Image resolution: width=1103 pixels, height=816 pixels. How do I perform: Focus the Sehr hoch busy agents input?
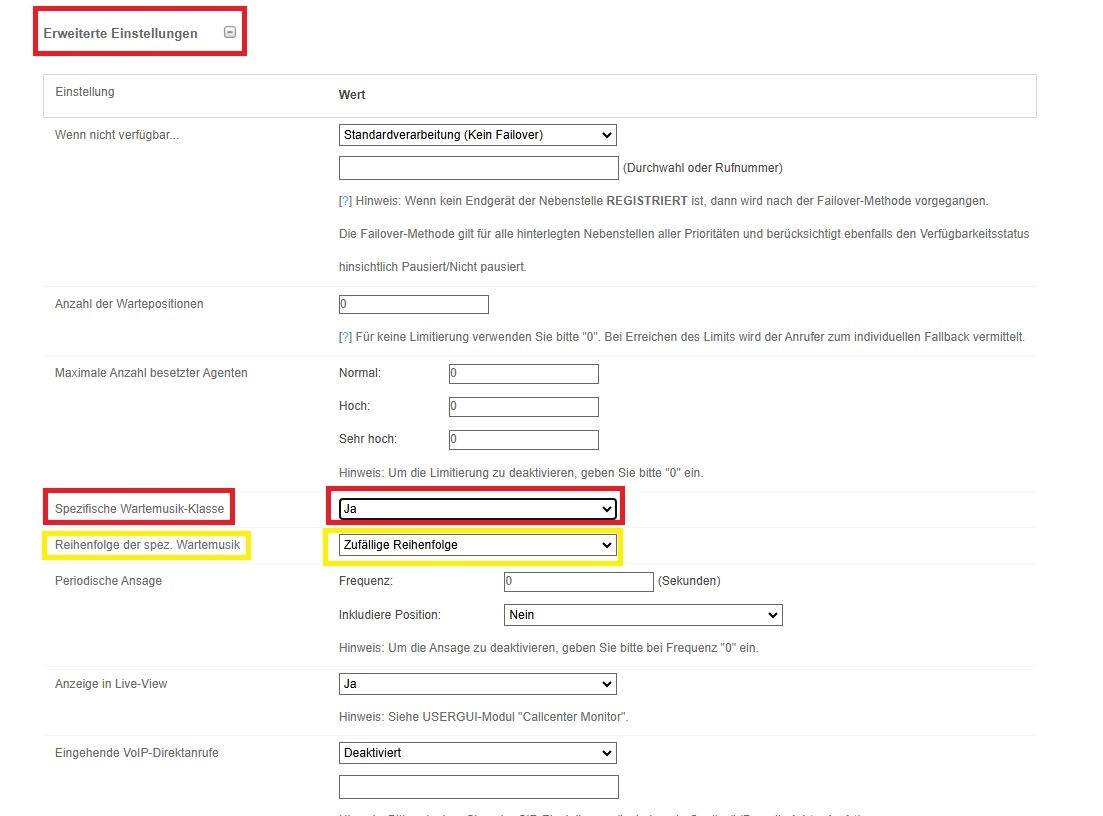tap(524, 440)
